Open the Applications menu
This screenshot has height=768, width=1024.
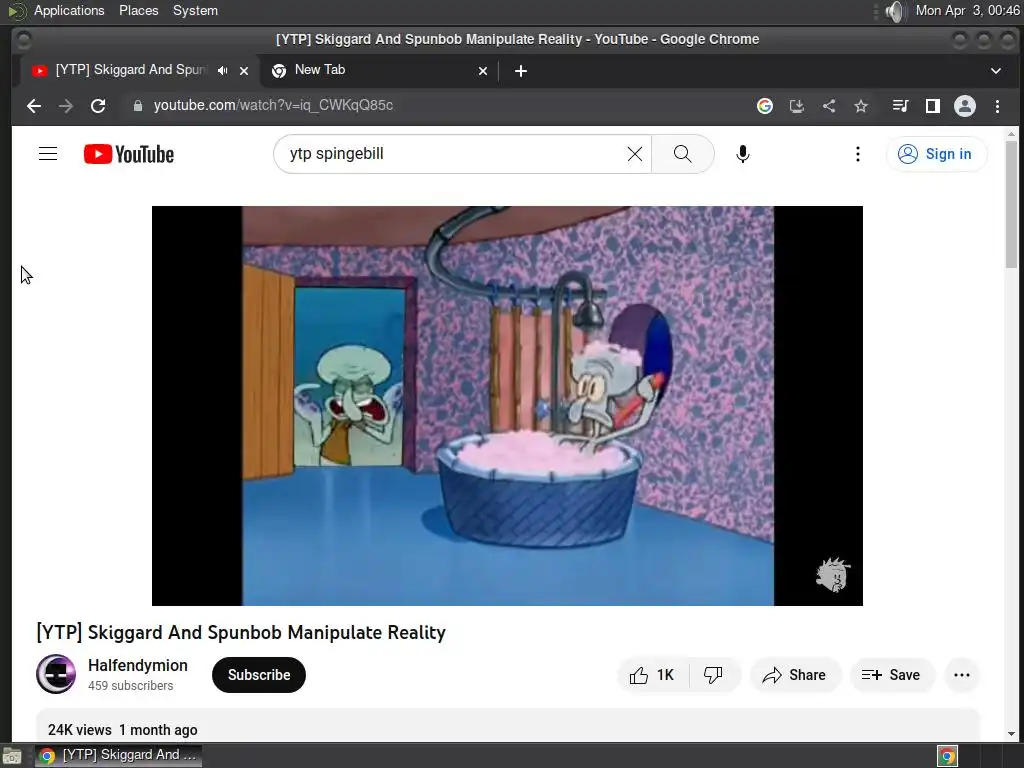[x=69, y=10]
